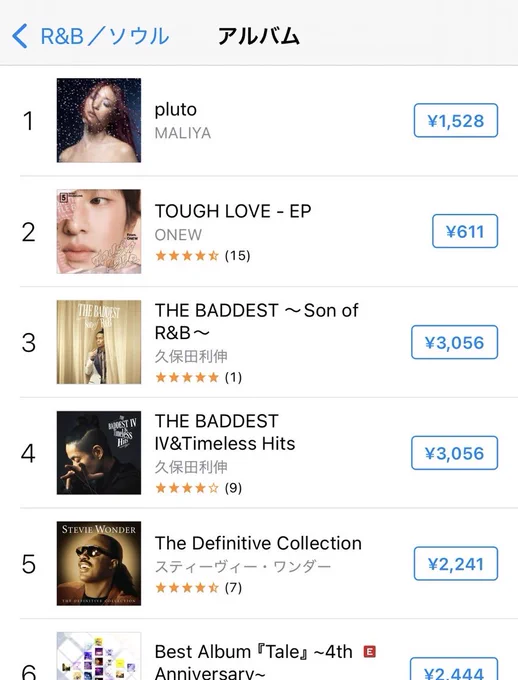This screenshot has width=518, height=680.
Task: Purchase TOUGH LOVE - EP for ¥611
Action: 465,231
